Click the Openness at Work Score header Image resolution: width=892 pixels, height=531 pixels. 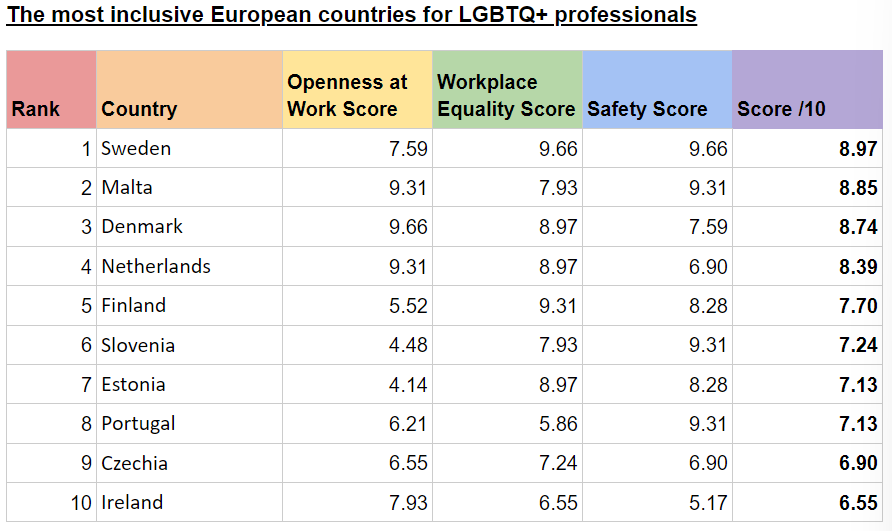point(347,96)
